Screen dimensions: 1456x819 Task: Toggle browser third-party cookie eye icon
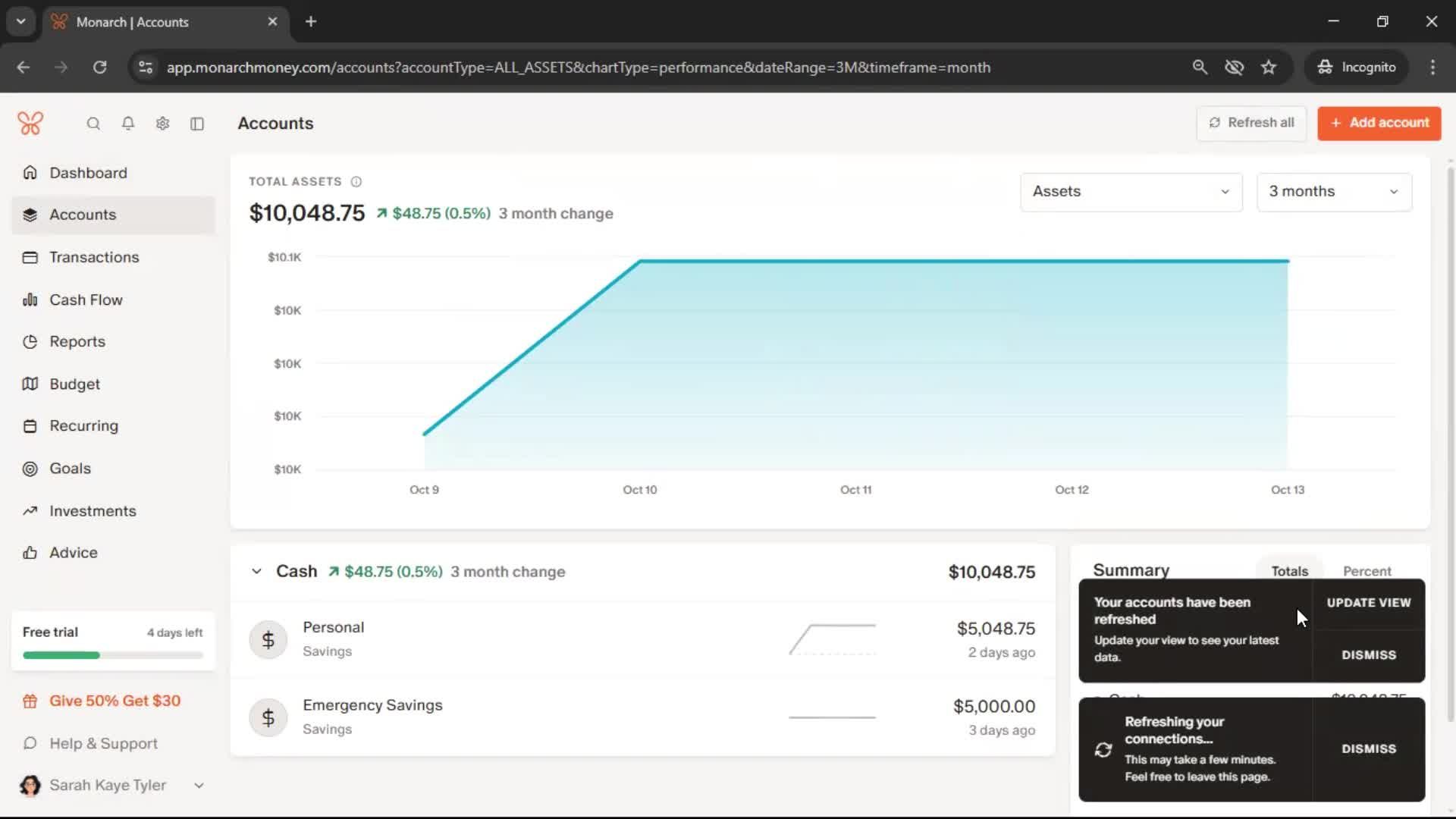click(x=1234, y=67)
